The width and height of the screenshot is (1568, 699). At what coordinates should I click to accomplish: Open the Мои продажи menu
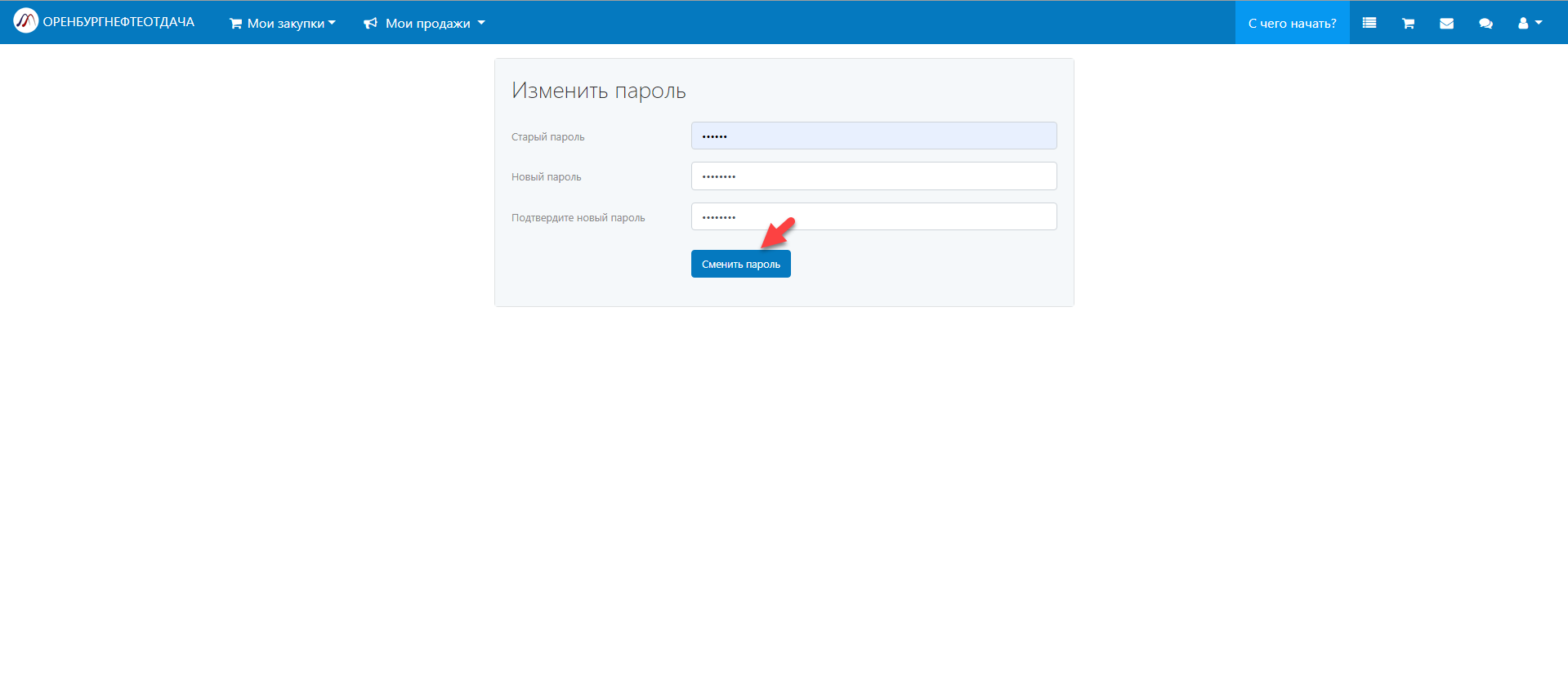427,24
